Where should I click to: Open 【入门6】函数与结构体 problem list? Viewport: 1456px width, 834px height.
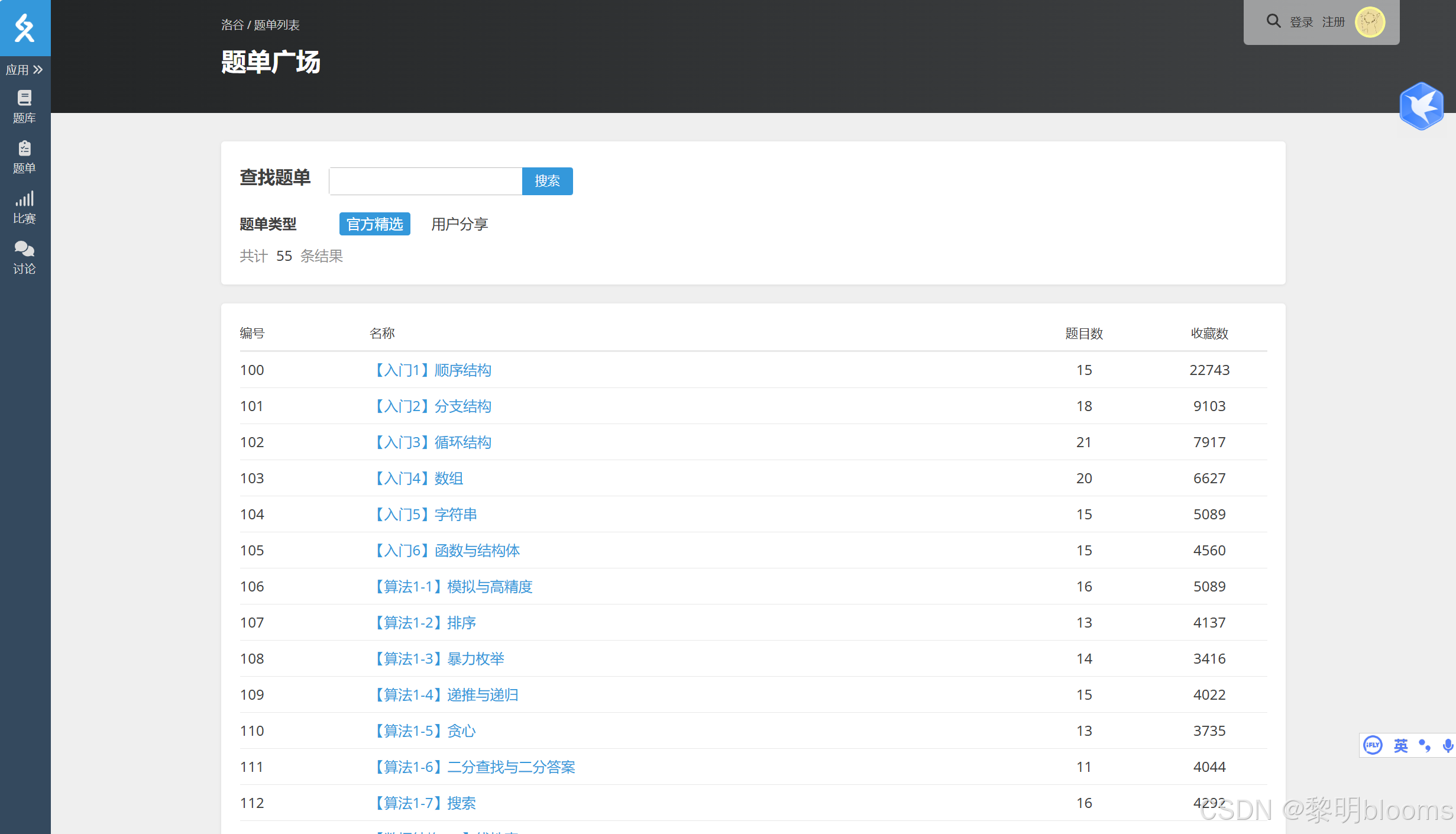pos(446,551)
